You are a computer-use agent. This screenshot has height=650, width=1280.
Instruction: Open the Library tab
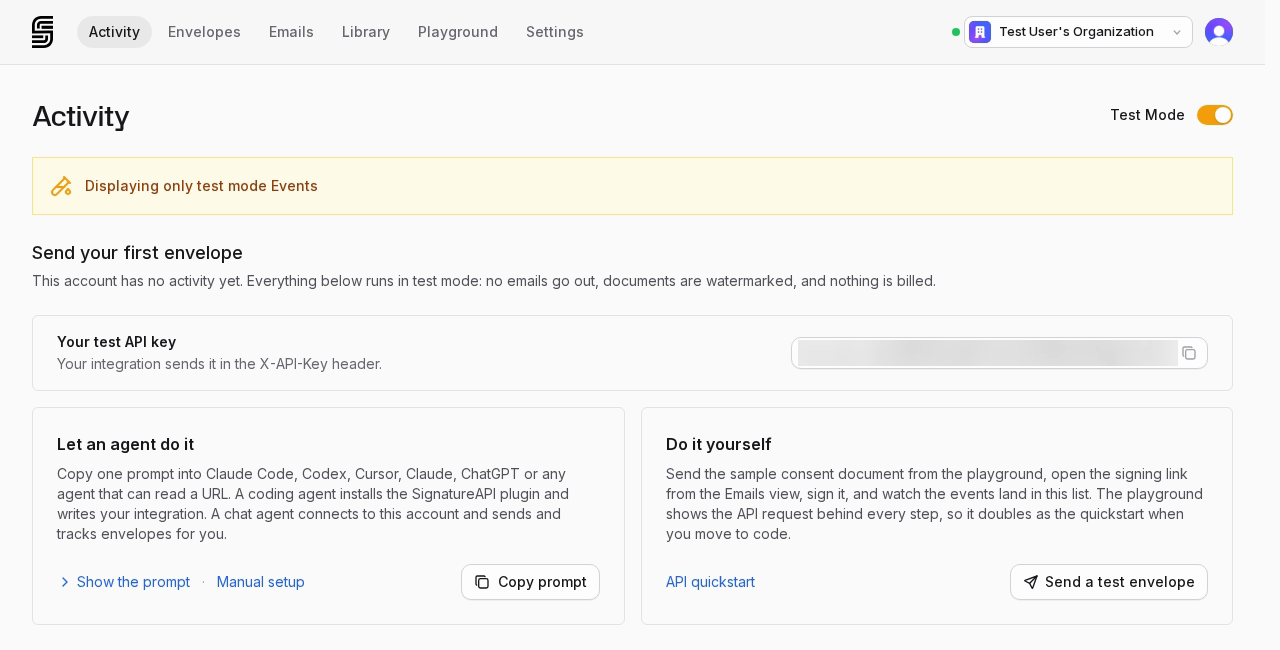point(366,32)
